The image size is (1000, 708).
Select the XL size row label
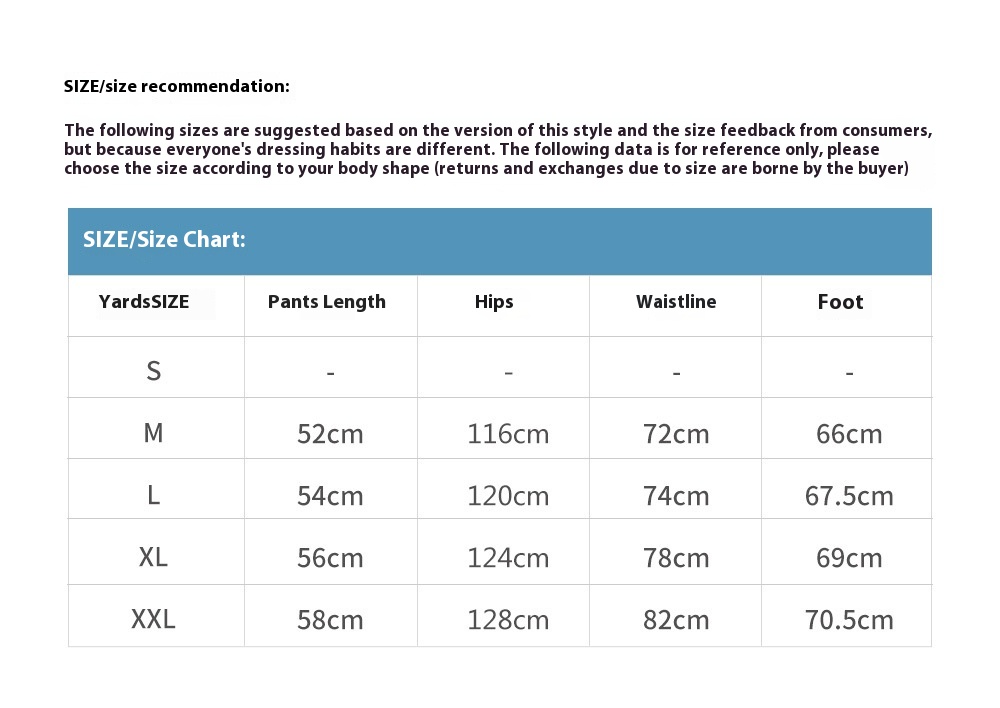[x=153, y=557]
